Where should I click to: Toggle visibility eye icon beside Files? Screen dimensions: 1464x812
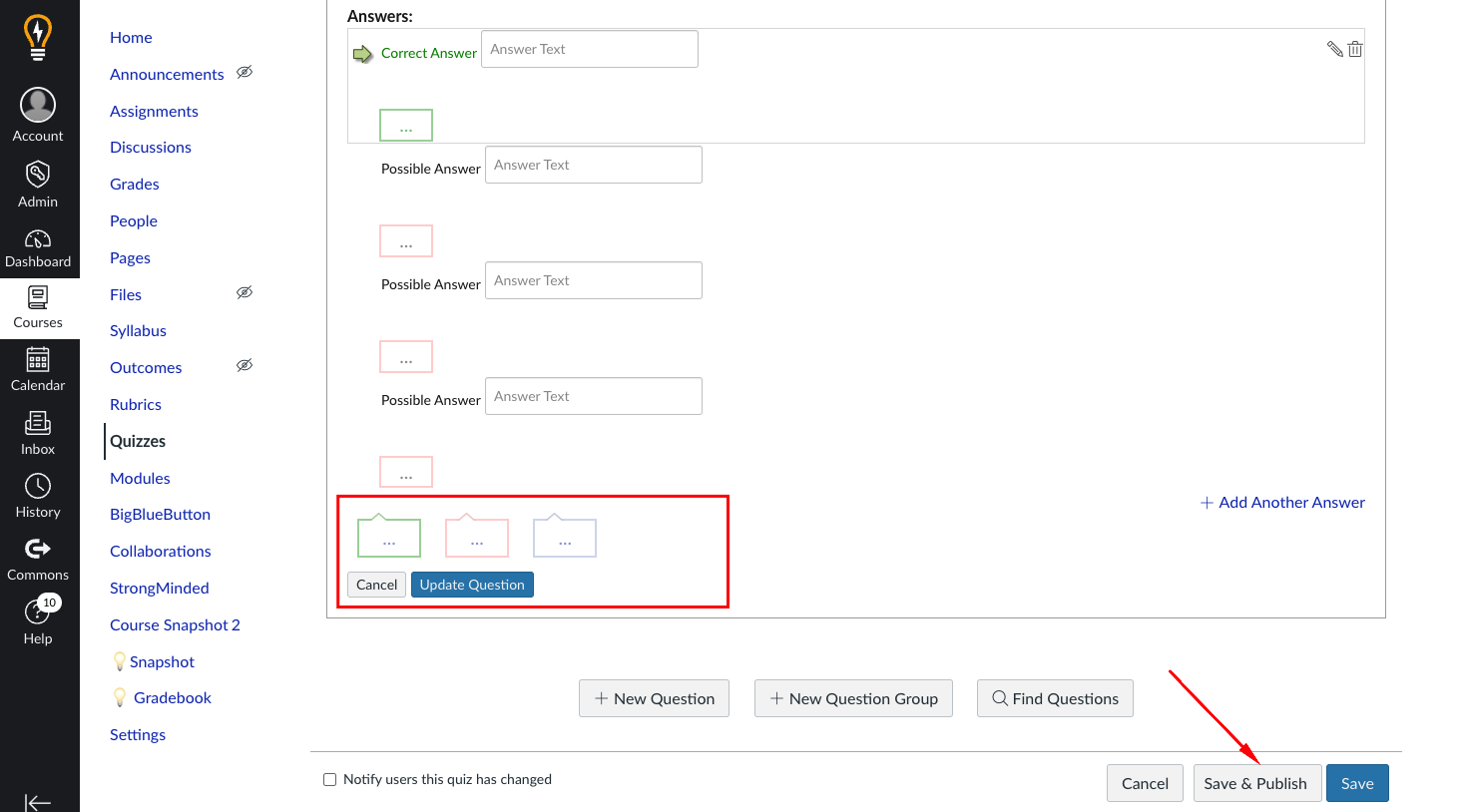pos(244,293)
